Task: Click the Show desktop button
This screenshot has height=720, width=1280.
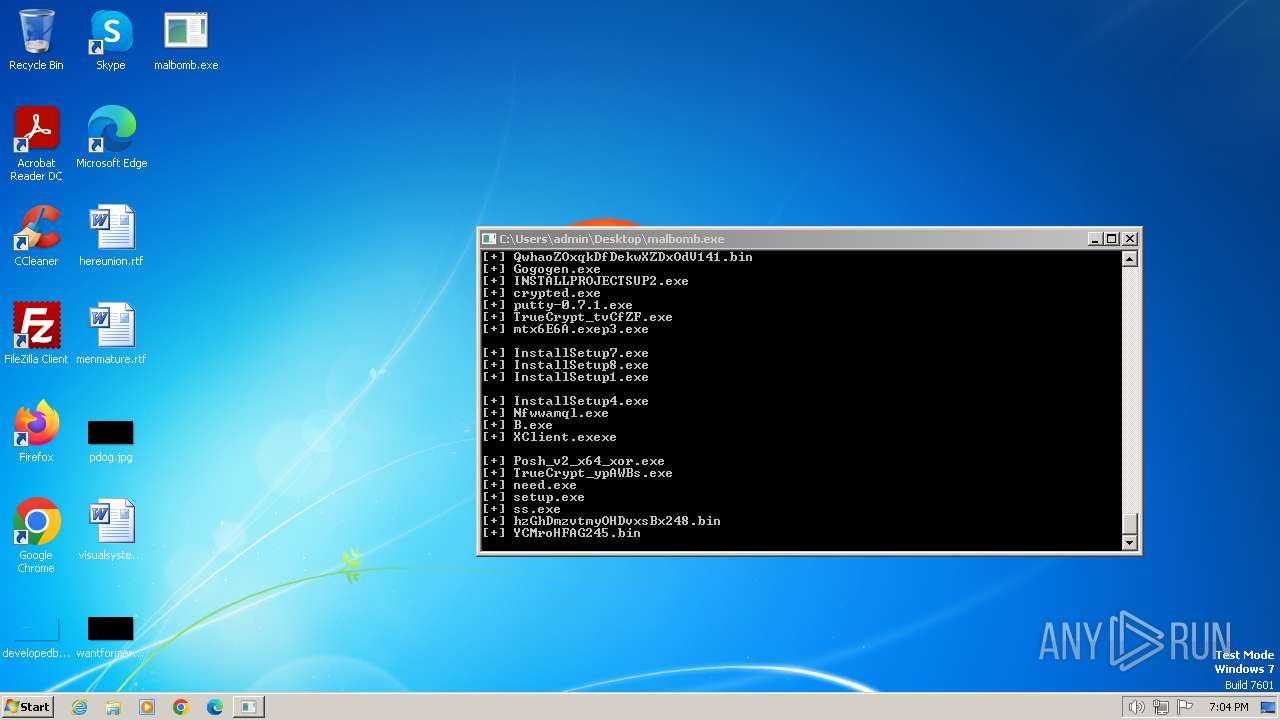Action: [1270, 707]
